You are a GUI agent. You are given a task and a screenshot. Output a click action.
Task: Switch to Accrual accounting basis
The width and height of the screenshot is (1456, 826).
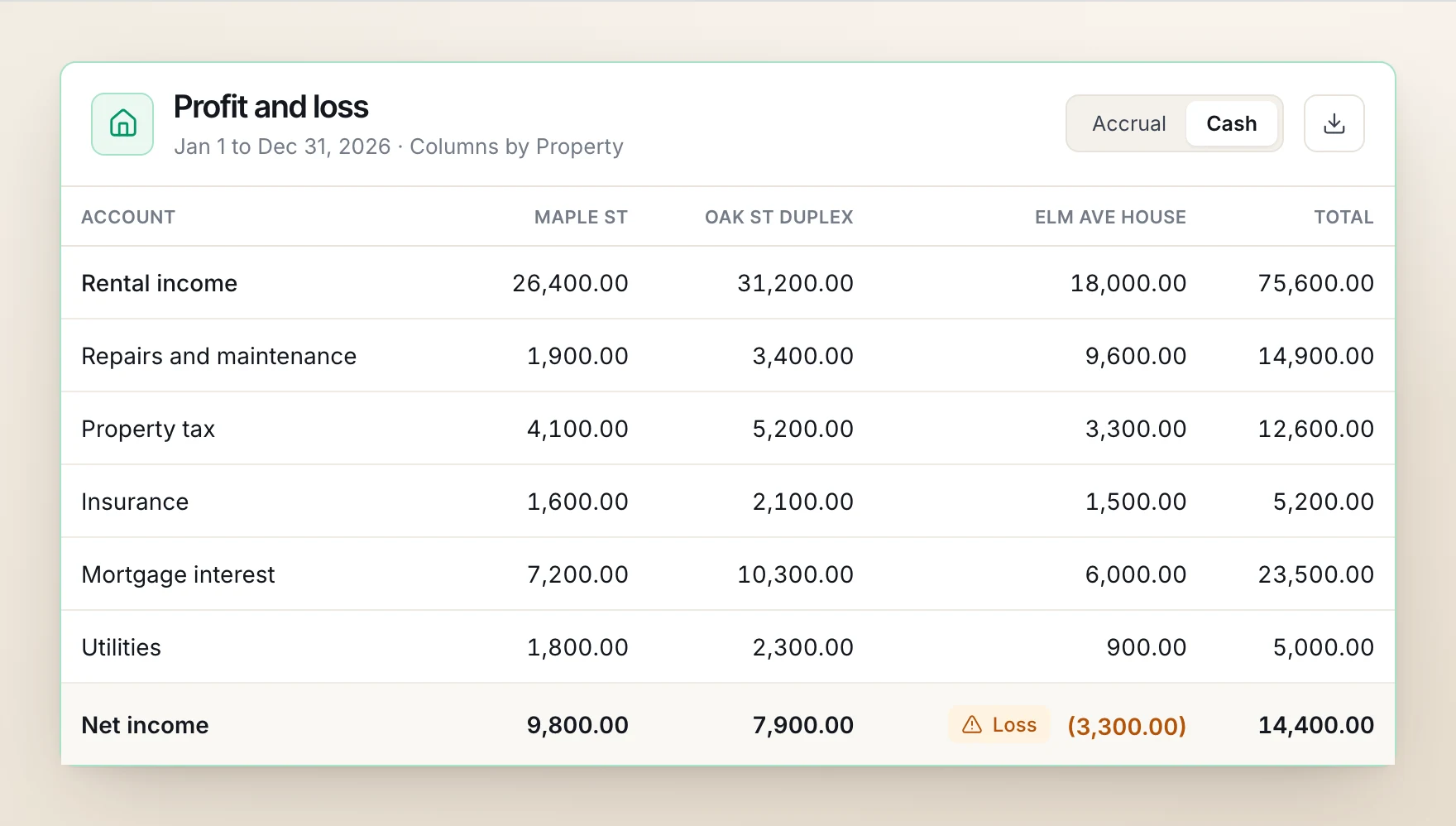tap(1128, 123)
